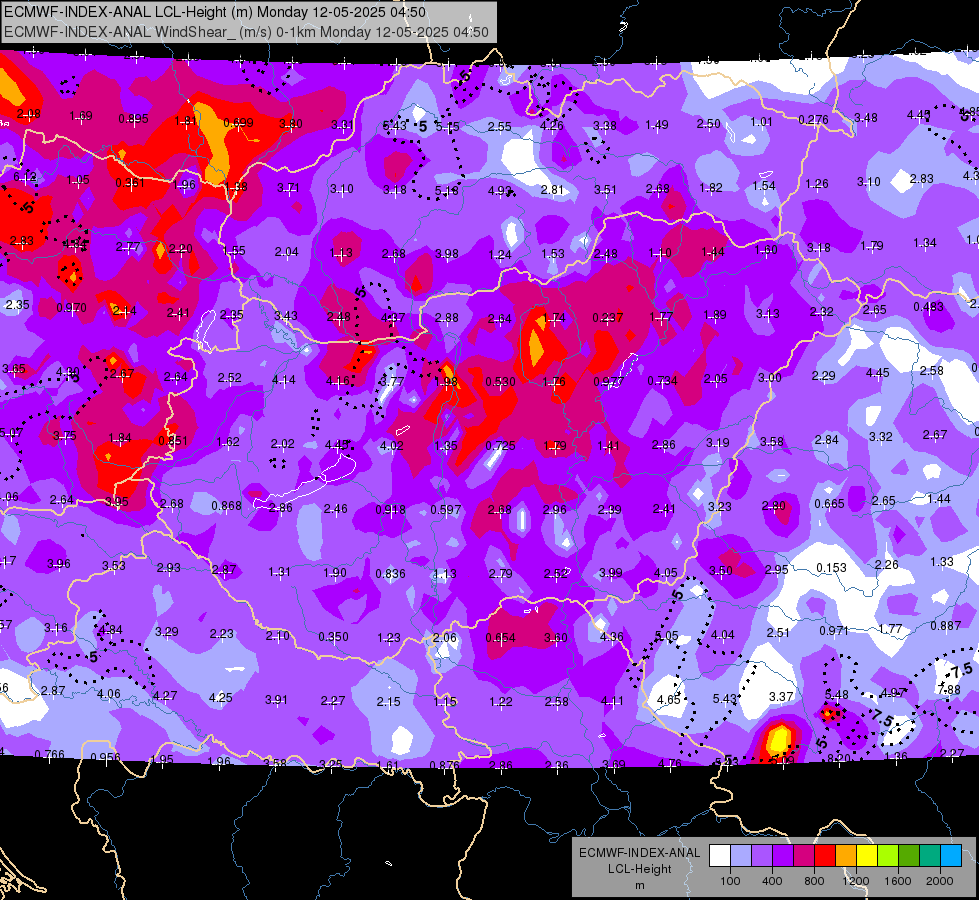
Task: Click the wind shear value 0.918
Action: point(390,510)
